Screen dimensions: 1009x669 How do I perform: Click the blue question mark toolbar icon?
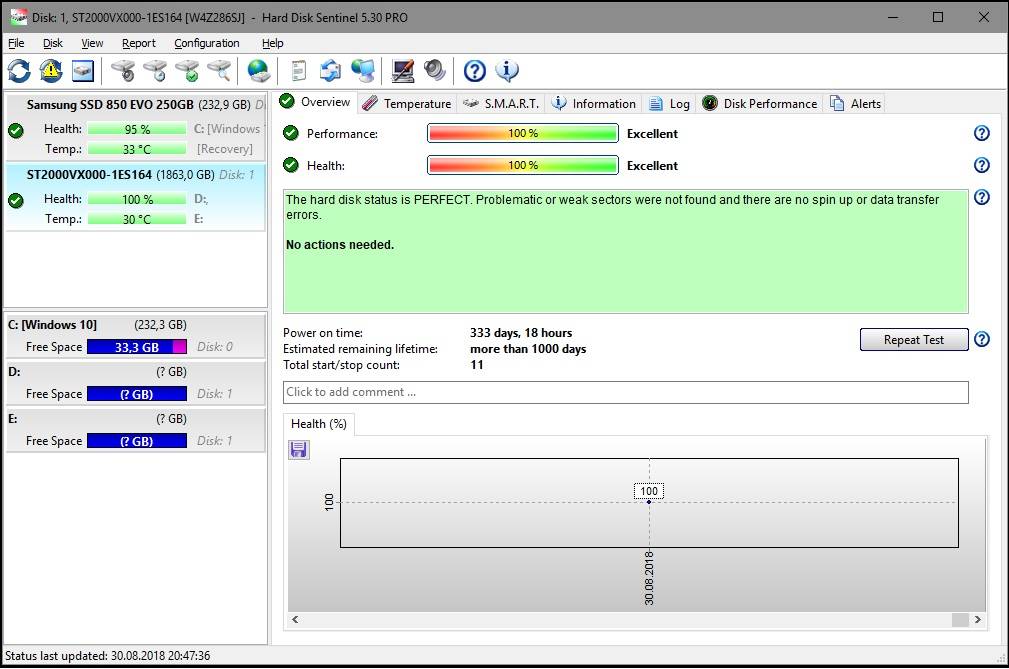[475, 71]
